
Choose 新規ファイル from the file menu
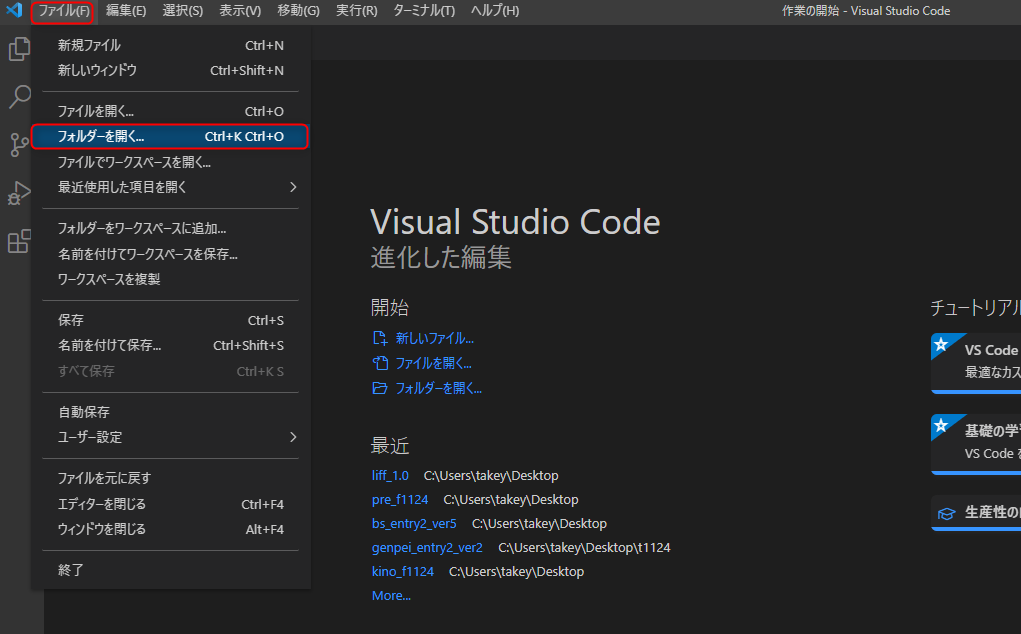click(x=171, y=46)
